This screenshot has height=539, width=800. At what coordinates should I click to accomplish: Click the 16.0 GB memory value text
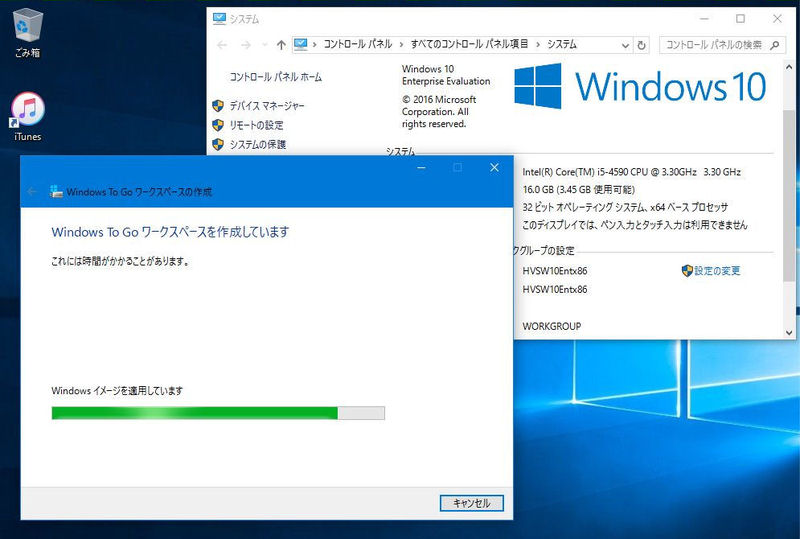579,189
